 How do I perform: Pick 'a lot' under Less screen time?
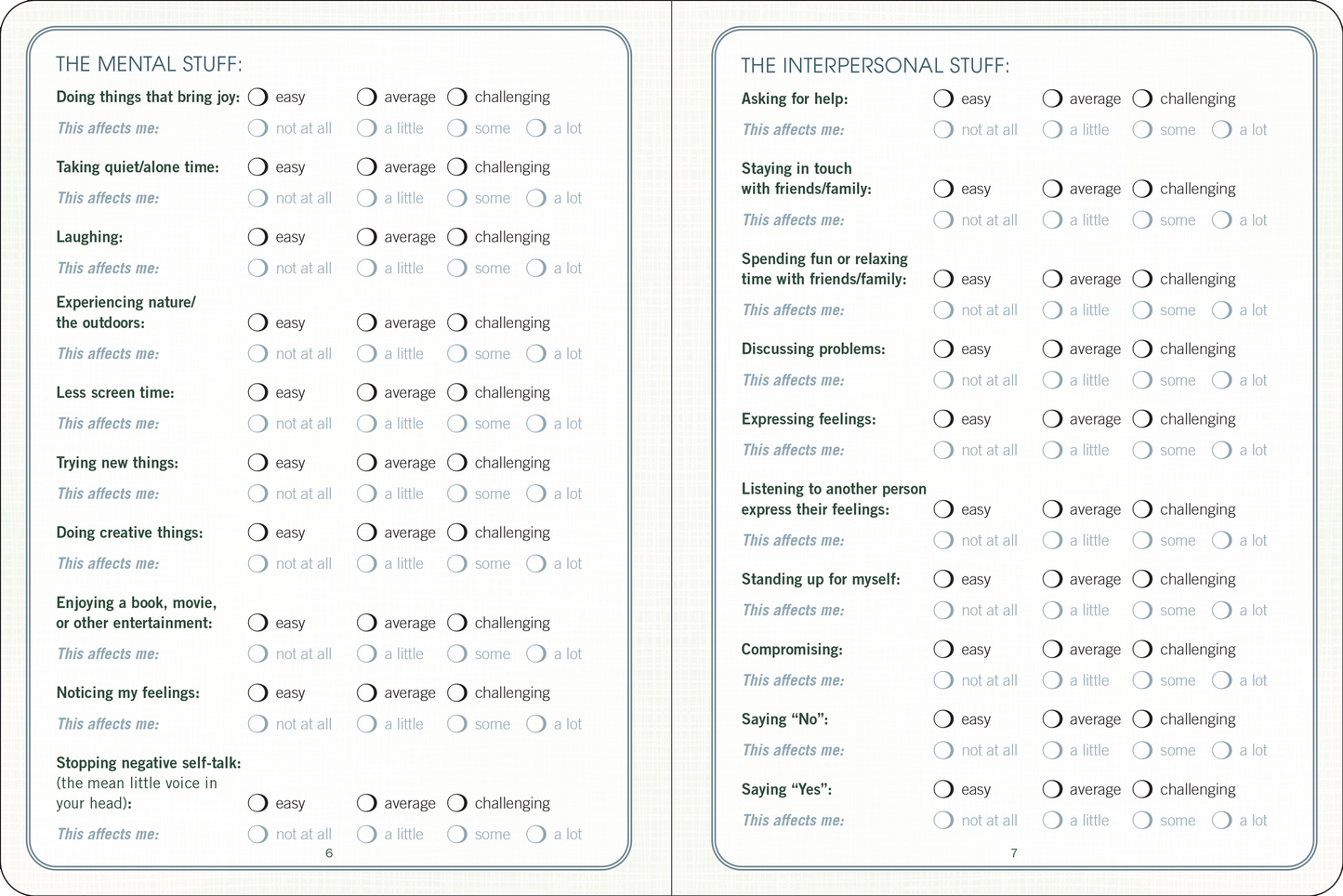(536, 424)
